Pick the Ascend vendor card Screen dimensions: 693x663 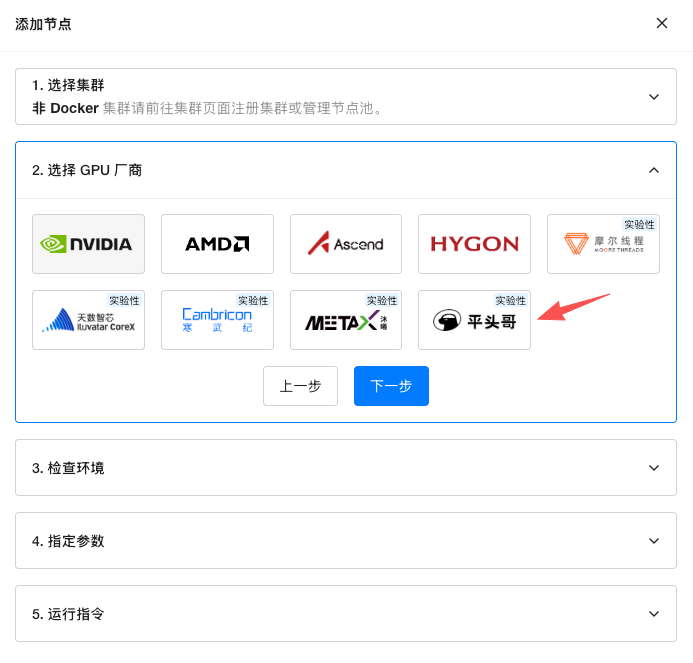click(346, 244)
